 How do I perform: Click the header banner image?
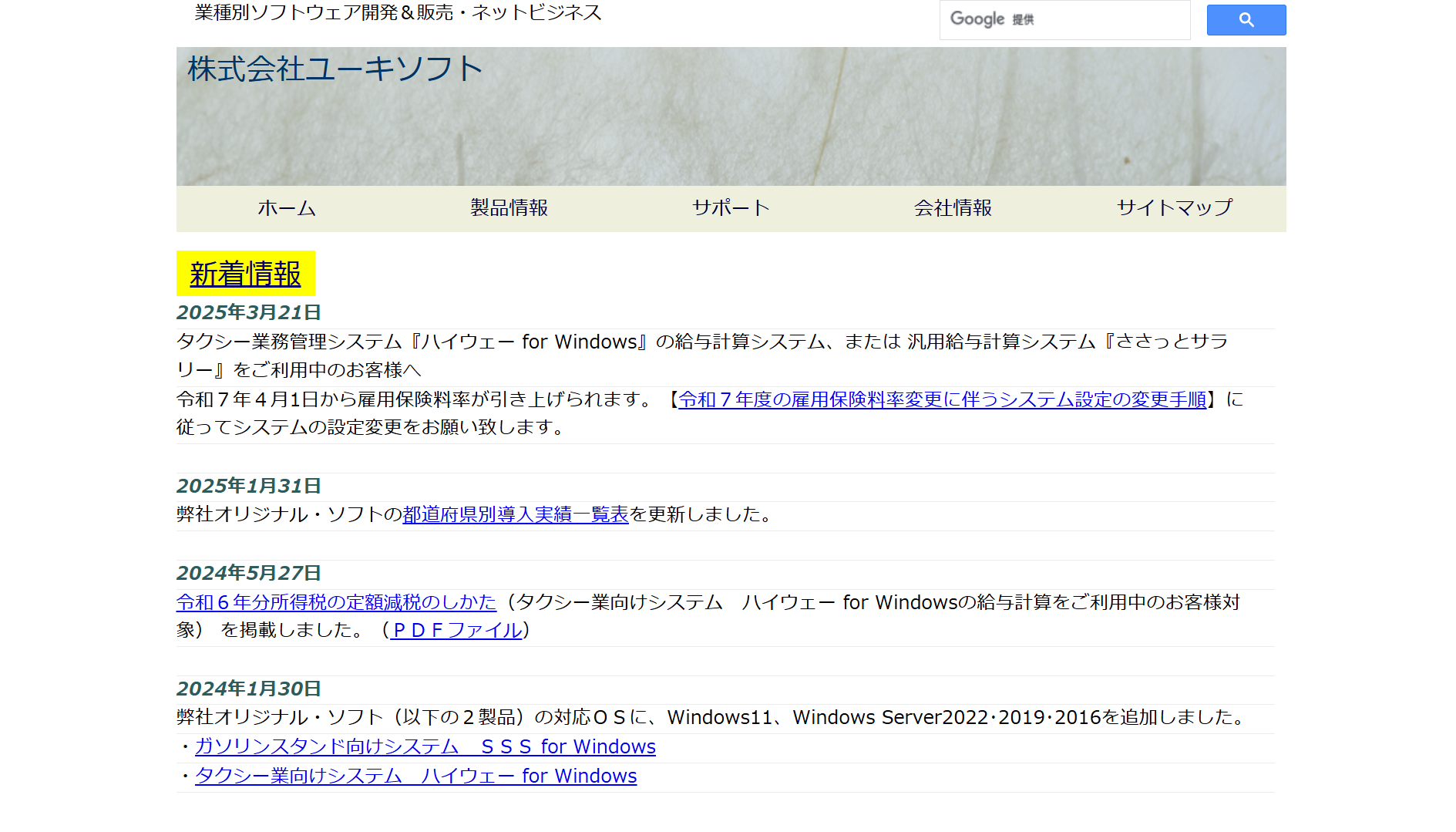click(x=731, y=116)
